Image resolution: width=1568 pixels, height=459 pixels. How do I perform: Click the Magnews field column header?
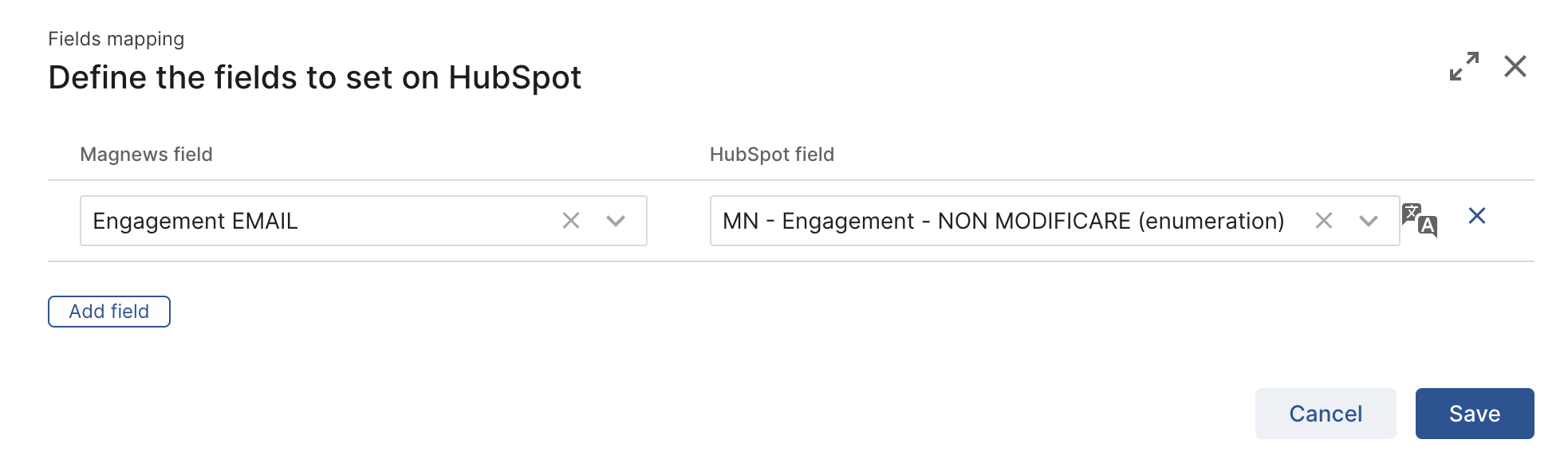click(x=146, y=155)
